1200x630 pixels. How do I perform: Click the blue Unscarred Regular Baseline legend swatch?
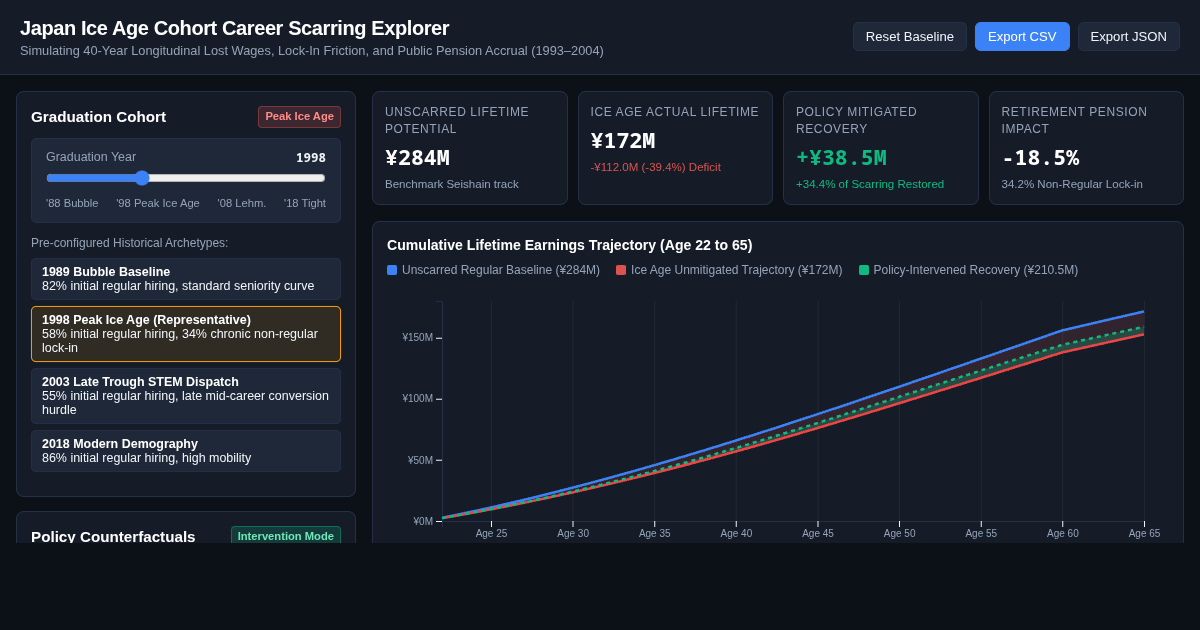click(x=392, y=270)
